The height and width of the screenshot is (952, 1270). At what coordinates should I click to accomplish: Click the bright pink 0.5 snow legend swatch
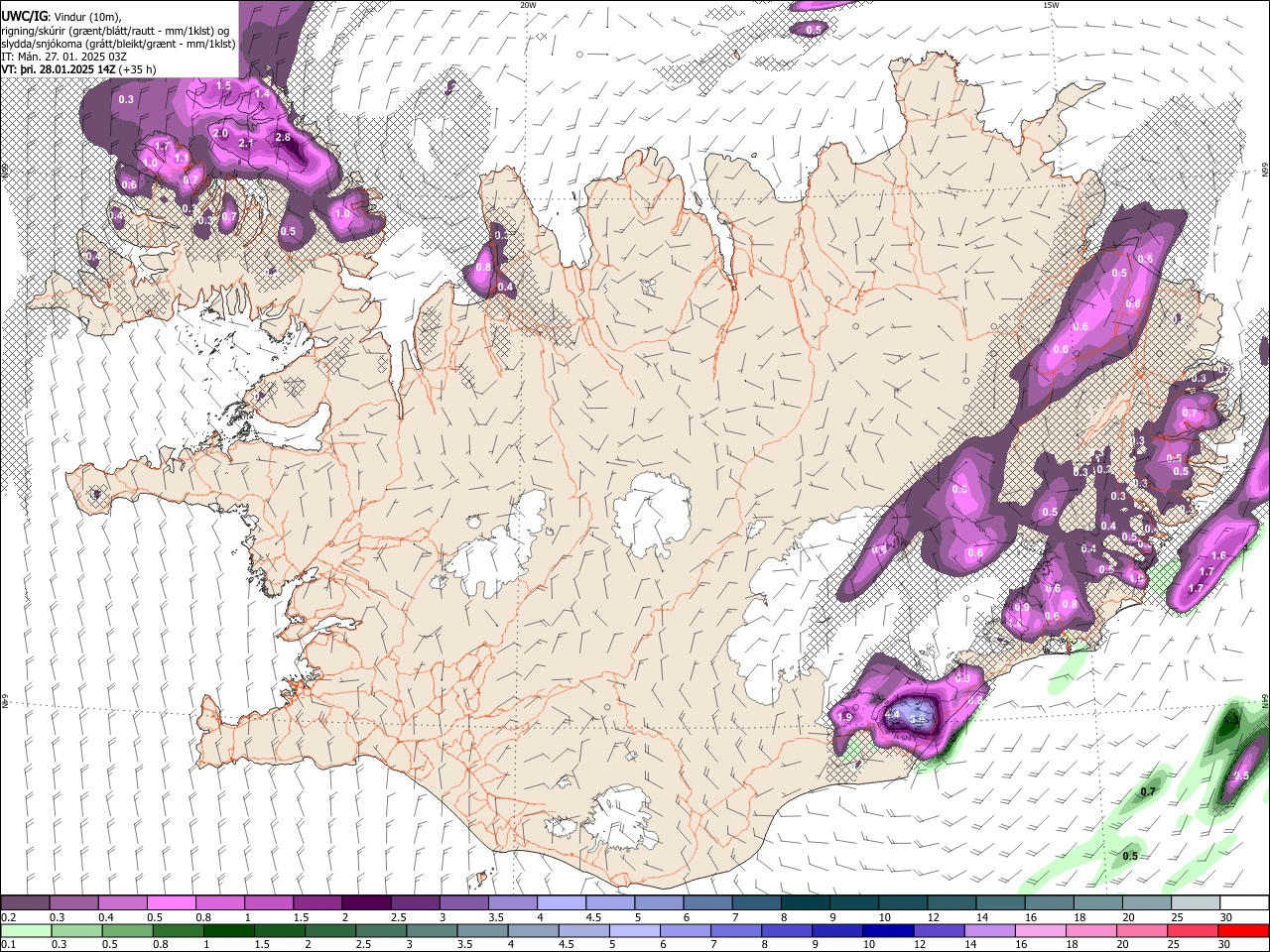pyautogui.click(x=171, y=903)
